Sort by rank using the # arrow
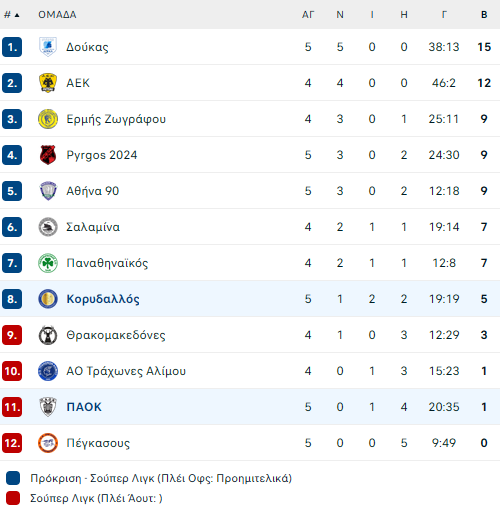Viewport: 500px width, 515px height. click(12, 15)
